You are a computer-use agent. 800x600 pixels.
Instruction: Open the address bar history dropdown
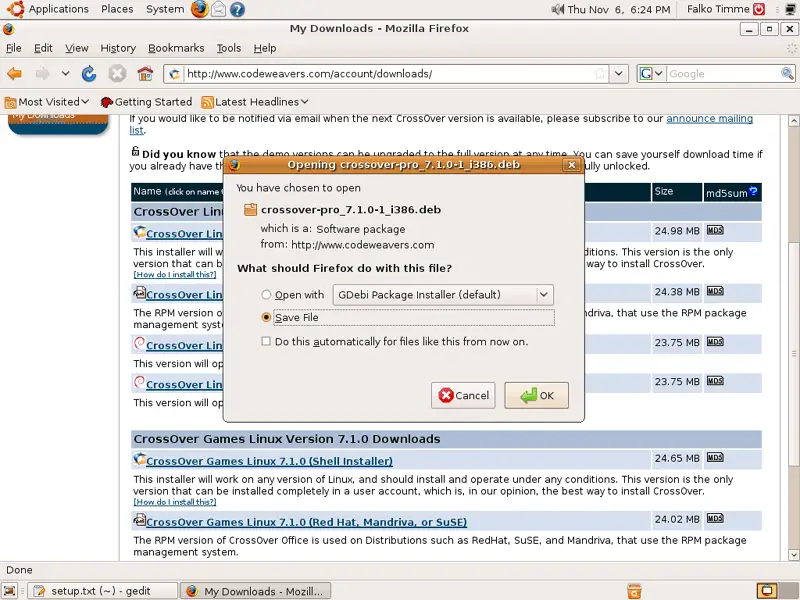618,73
